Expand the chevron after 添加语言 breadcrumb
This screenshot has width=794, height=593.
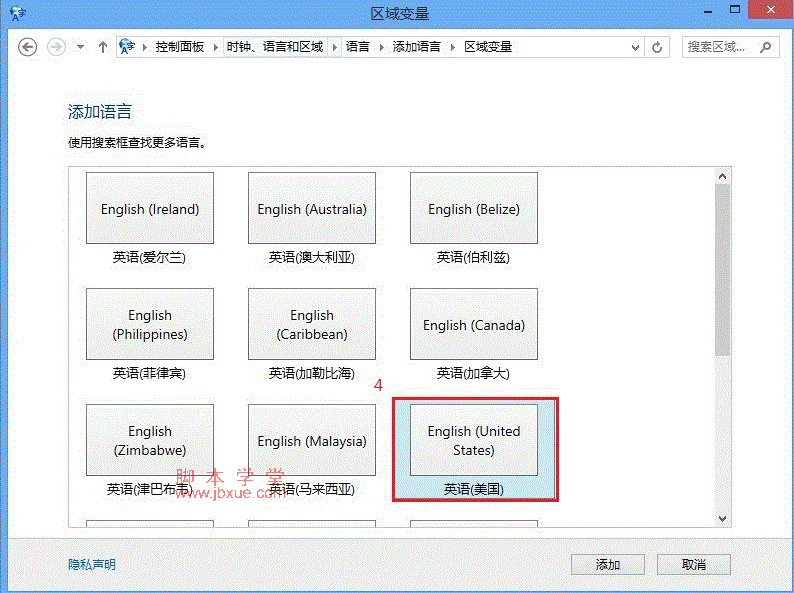[453, 47]
